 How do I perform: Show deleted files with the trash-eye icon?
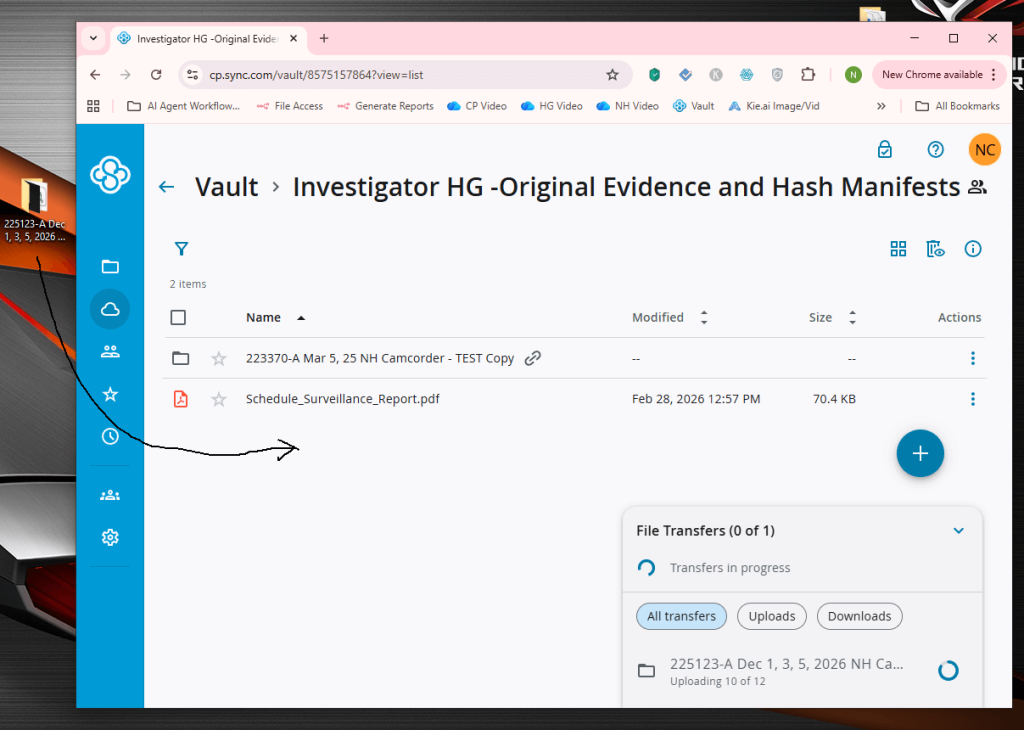coord(935,248)
